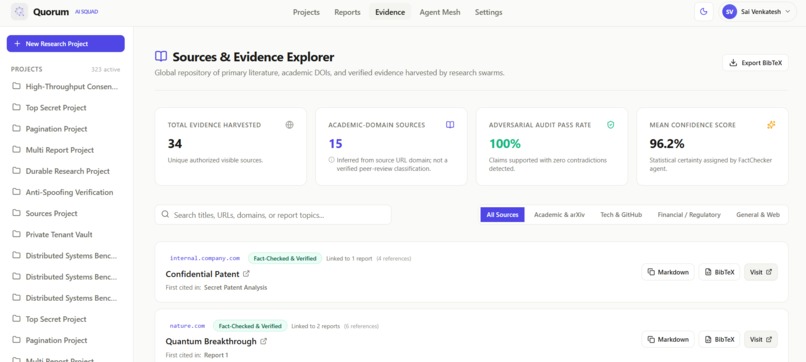This screenshot has width=806, height=362.
Task: Click info icon in Academic-Domain Sources note
Action: tap(332, 160)
